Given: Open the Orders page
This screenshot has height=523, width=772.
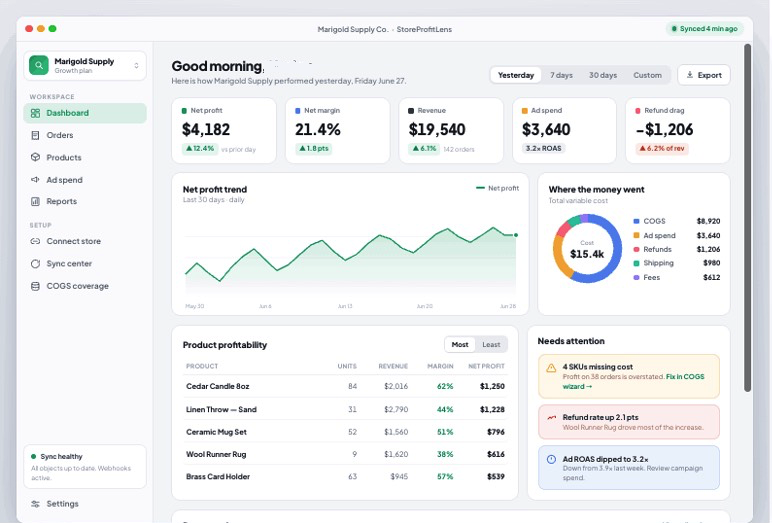Looking at the screenshot, I should (x=85, y=135).
